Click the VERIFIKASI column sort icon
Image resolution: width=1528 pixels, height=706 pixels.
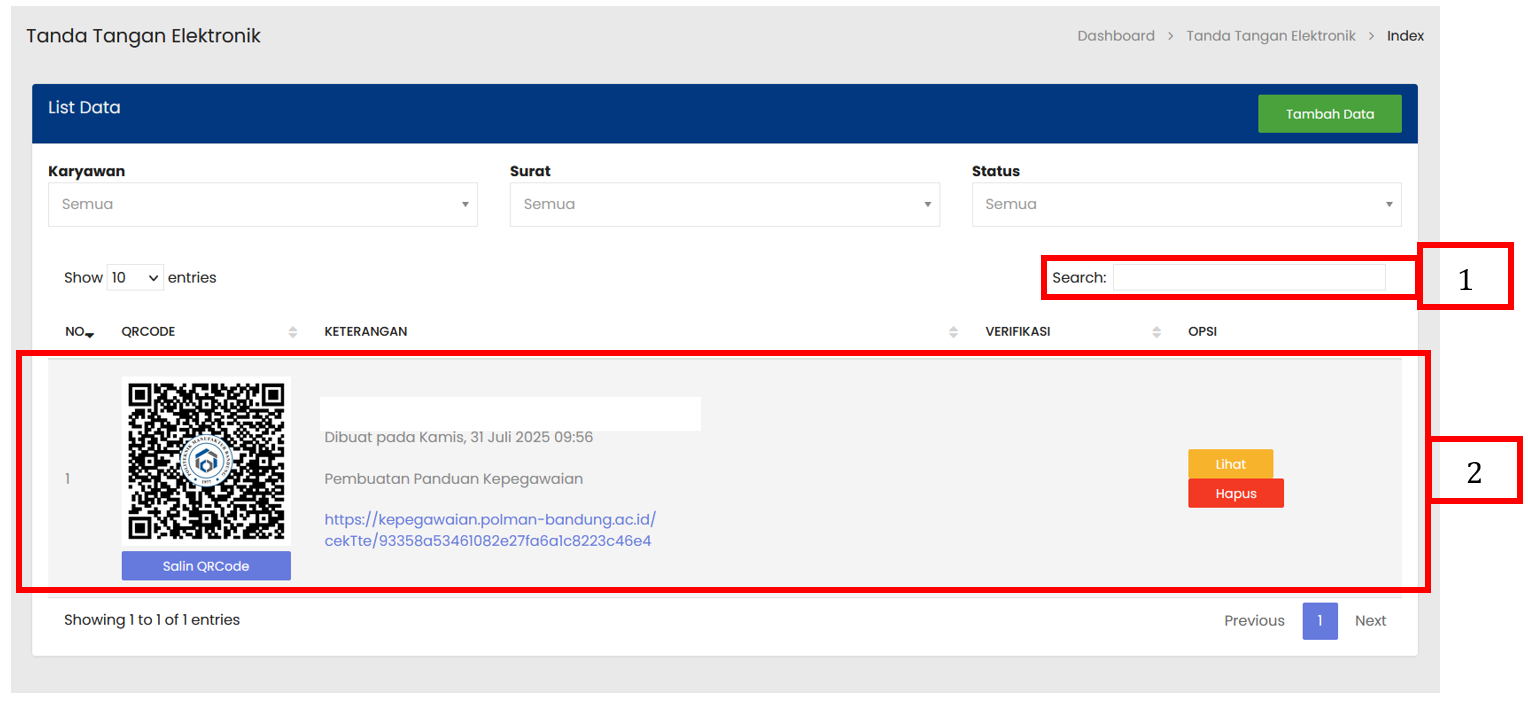click(x=1156, y=332)
